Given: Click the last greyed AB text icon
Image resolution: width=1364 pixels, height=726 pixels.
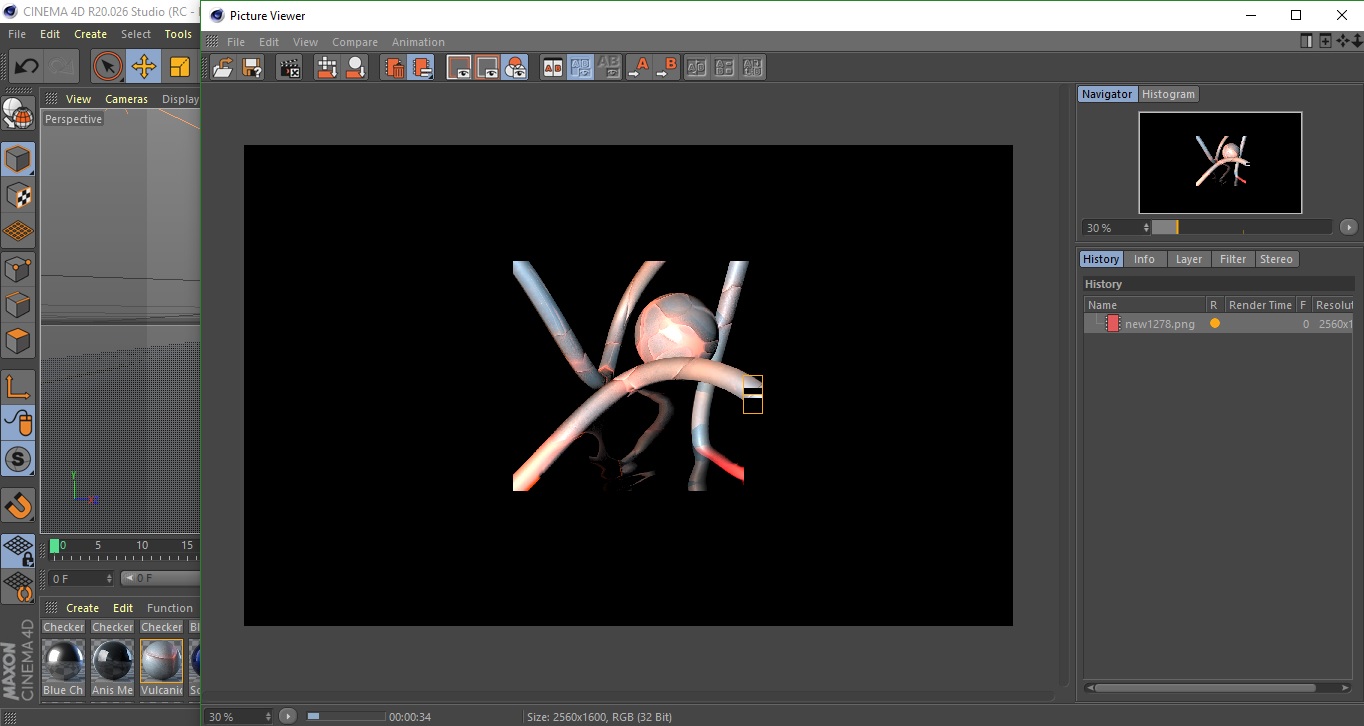Looking at the screenshot, I should pyautogui.click(x=752, y=68).
